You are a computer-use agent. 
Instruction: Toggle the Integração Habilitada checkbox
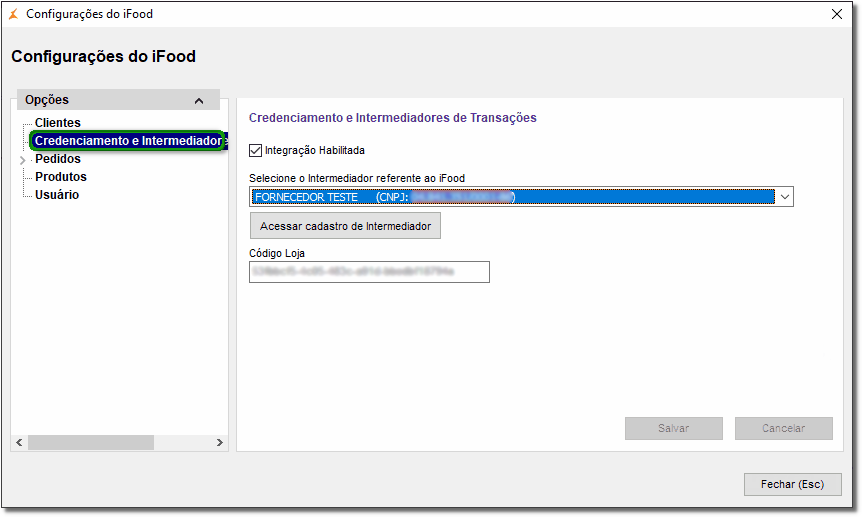(256, 150)
